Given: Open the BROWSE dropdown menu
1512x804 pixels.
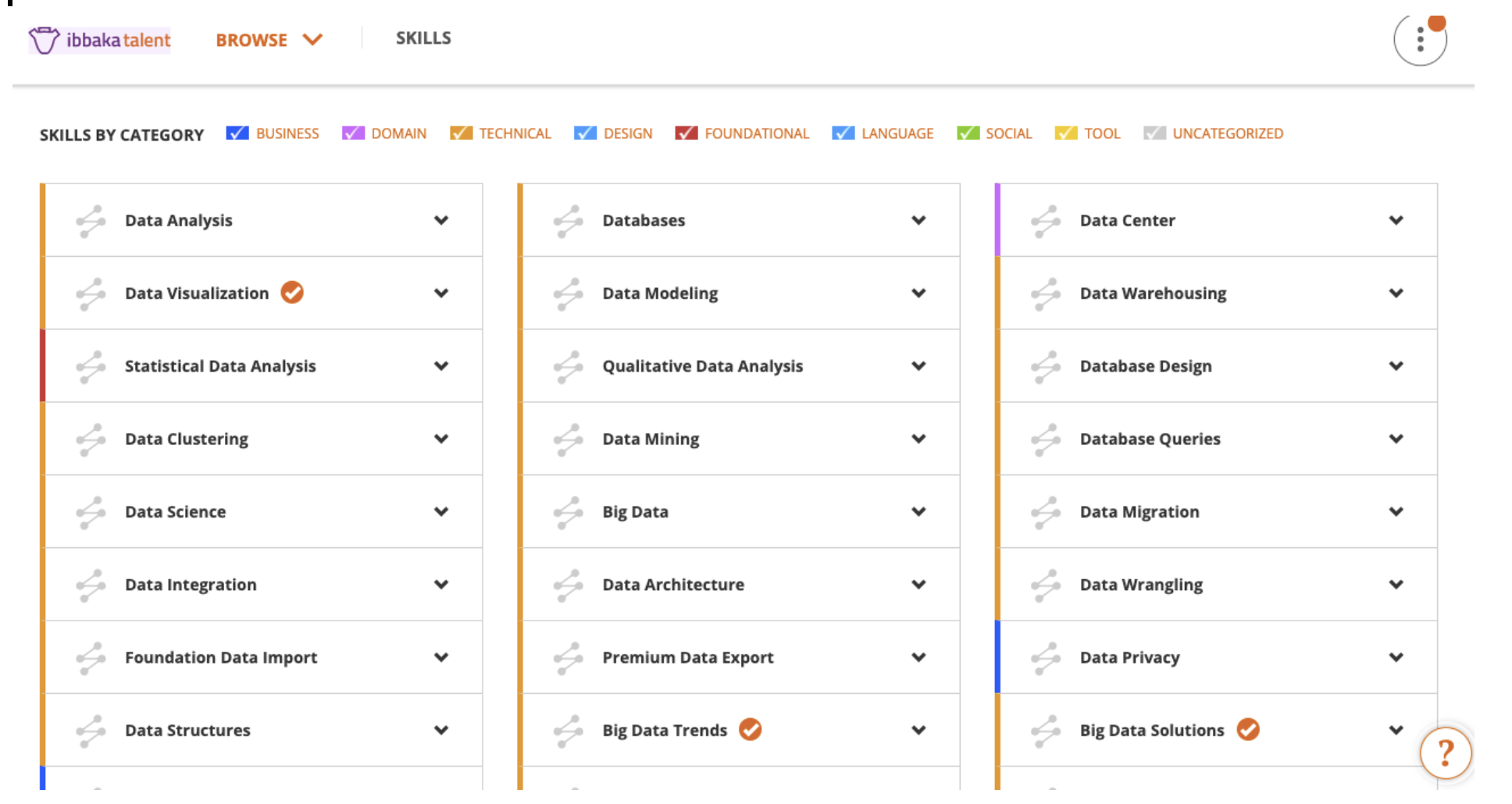Looking at the screenshot, I should (269, 40).
